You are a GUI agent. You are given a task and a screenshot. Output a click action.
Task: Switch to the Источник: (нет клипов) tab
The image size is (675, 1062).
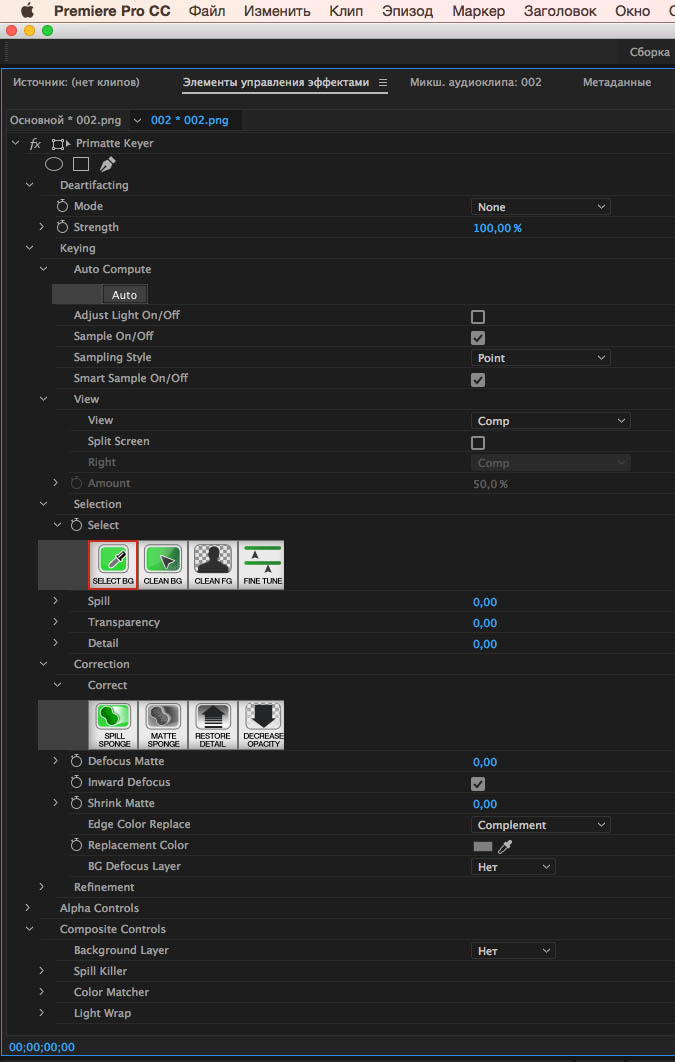tap(76, 82)
